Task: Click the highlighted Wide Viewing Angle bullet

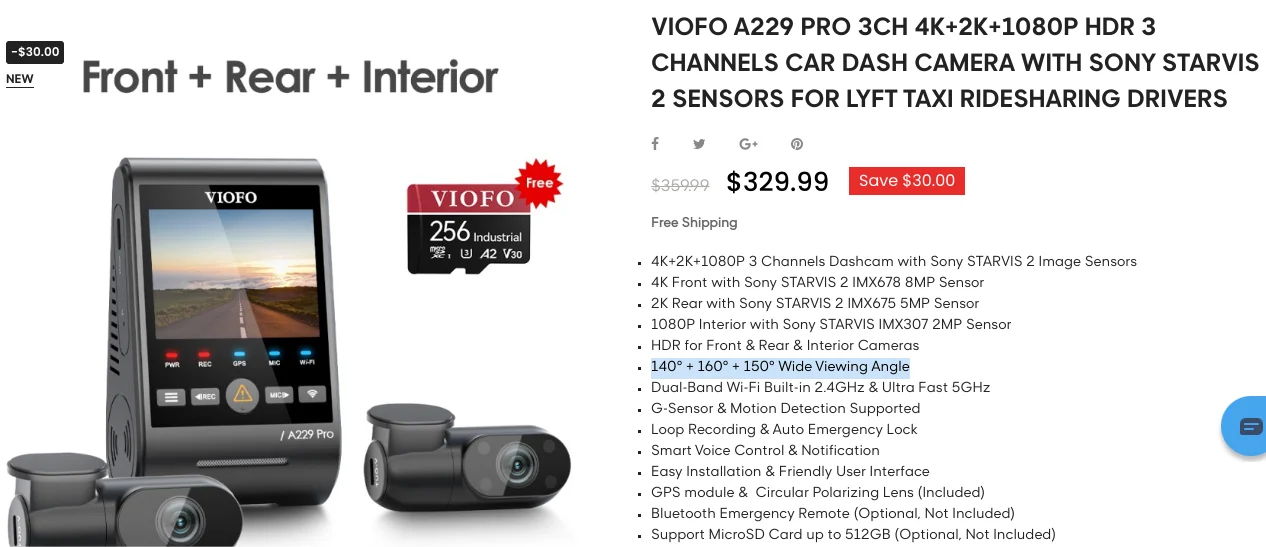Action: pyautogui.click(x=780, y=367)
